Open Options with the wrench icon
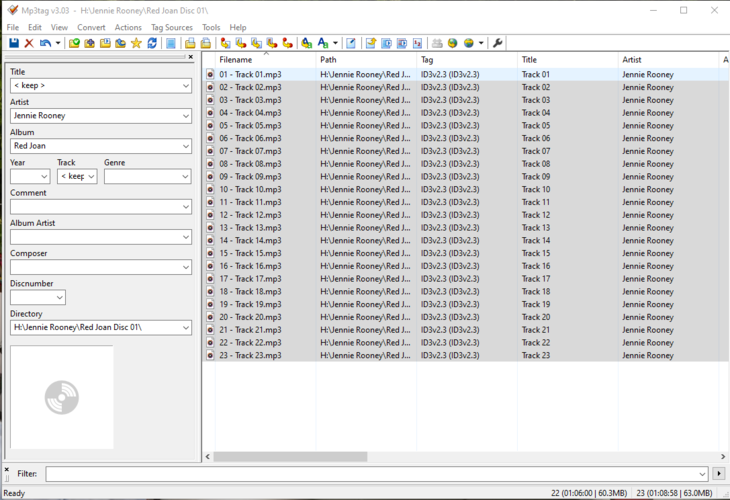Image resolution: width=730 pixels, height=500 pixels. point(497,43)
